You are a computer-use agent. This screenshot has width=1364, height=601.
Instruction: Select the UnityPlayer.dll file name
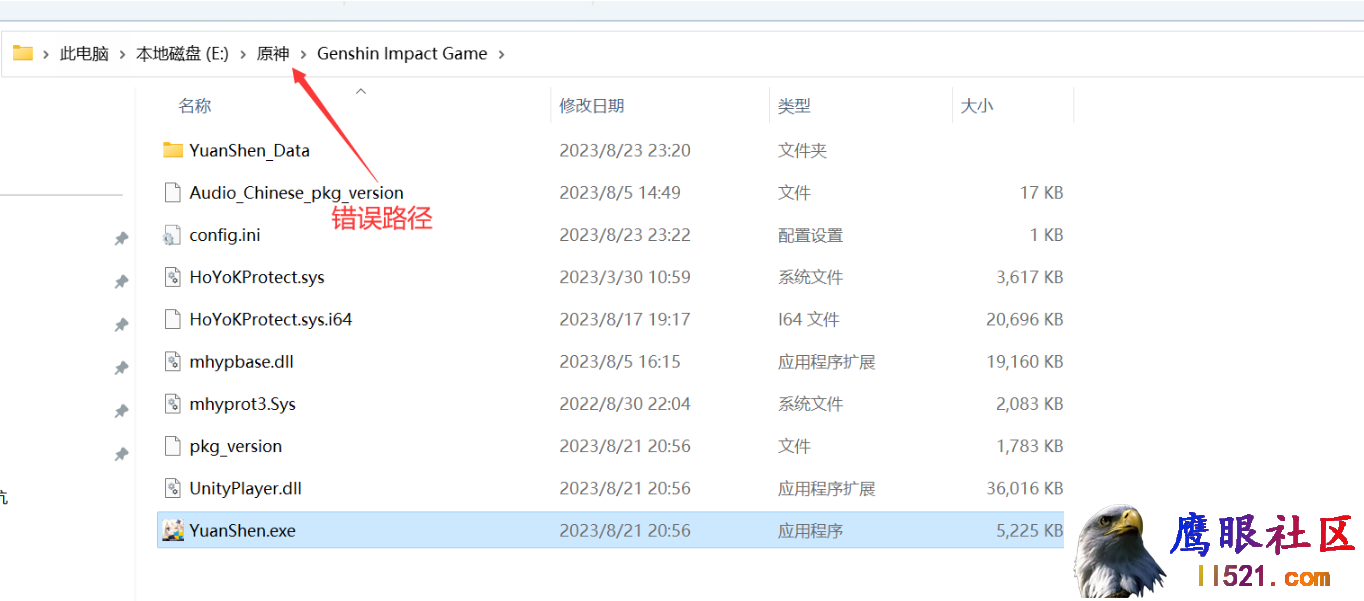point(245,488)
